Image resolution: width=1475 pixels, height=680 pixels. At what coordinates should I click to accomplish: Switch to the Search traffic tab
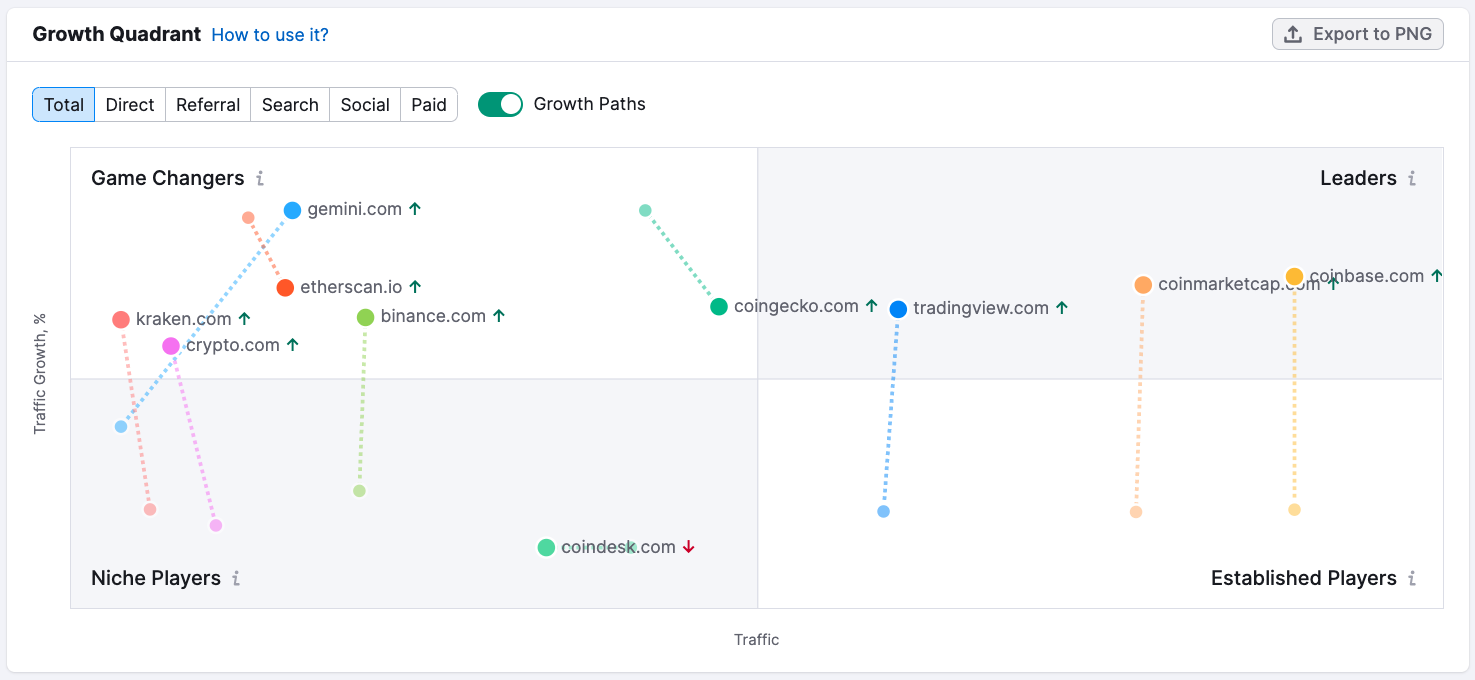point(290,105)
